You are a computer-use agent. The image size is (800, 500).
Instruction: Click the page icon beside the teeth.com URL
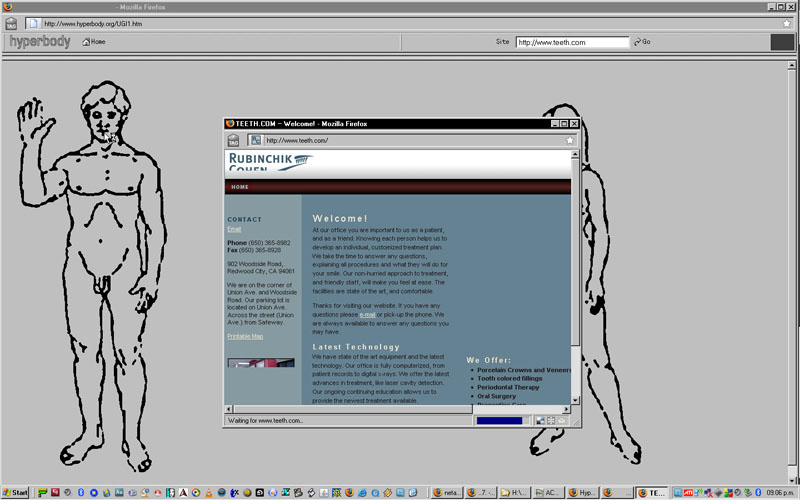click(x=255, y=140)
